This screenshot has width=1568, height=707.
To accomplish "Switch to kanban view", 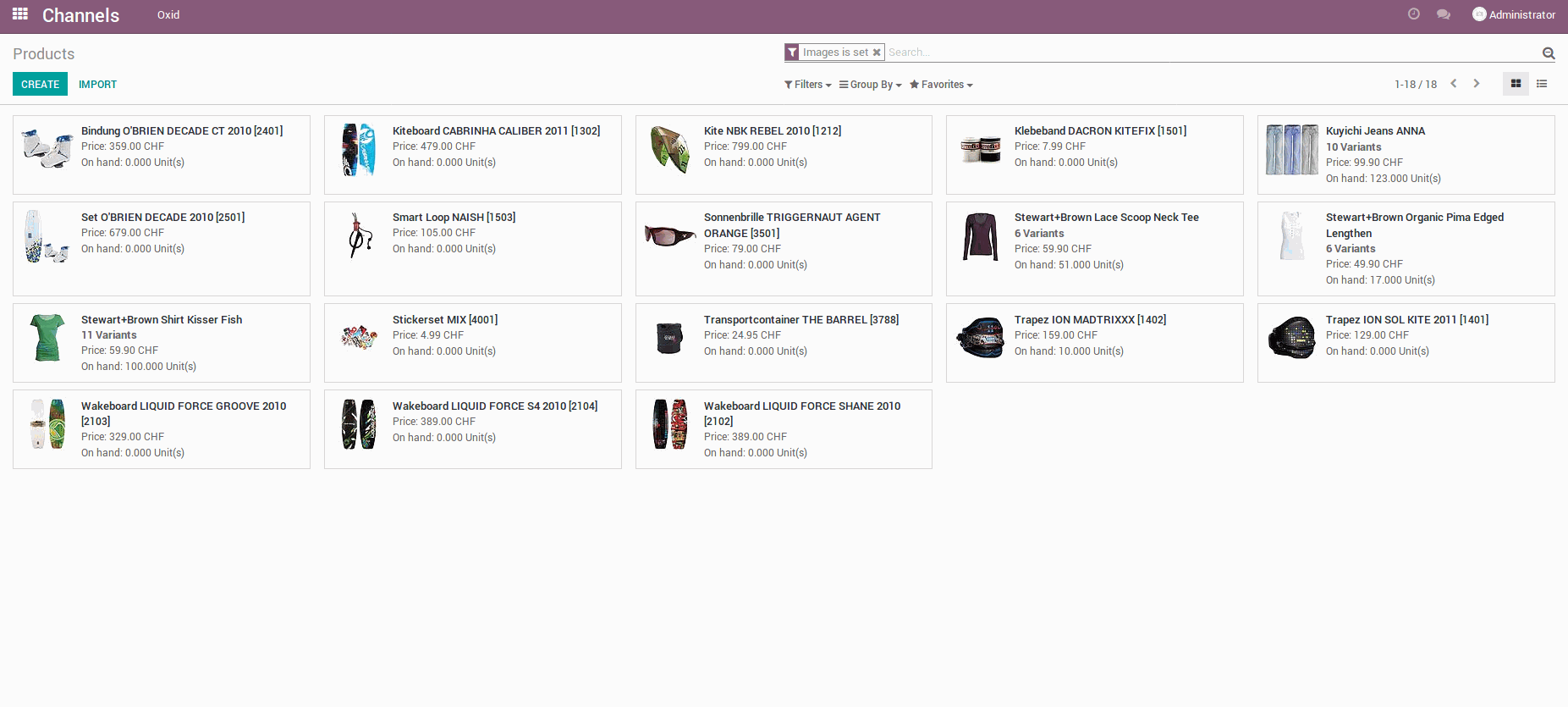I will click(x=1516, y=84).
